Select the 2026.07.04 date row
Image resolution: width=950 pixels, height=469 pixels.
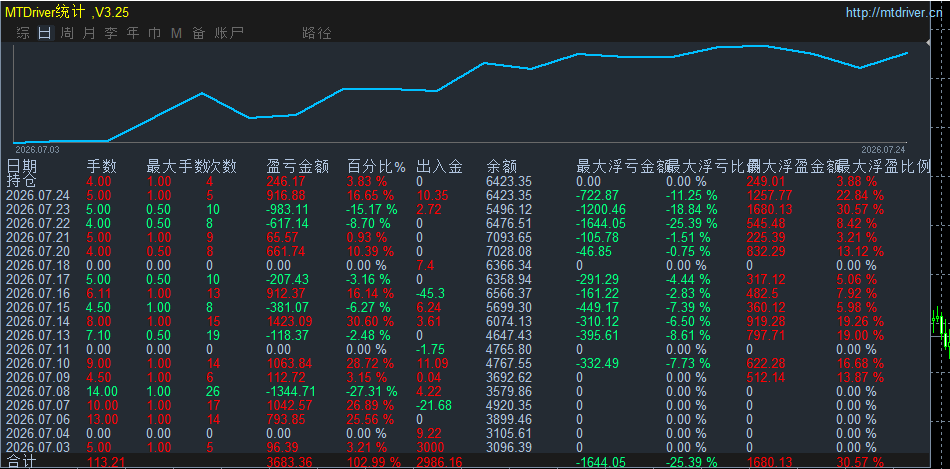tap(38, 433)
